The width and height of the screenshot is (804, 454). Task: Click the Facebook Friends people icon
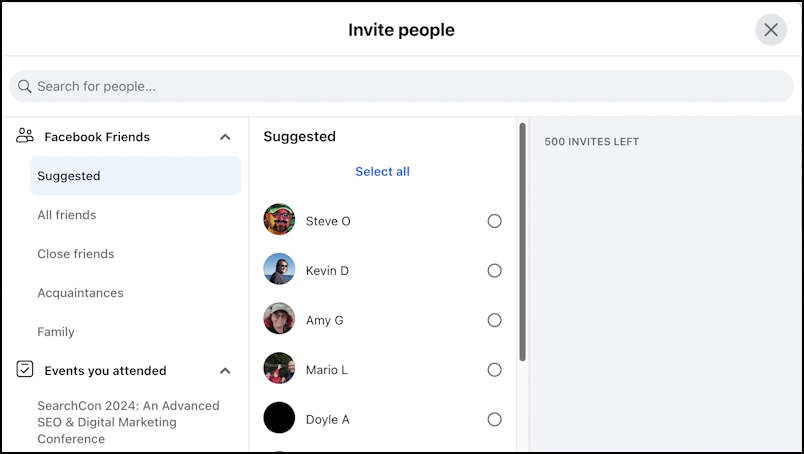click(x=25, y=136)
